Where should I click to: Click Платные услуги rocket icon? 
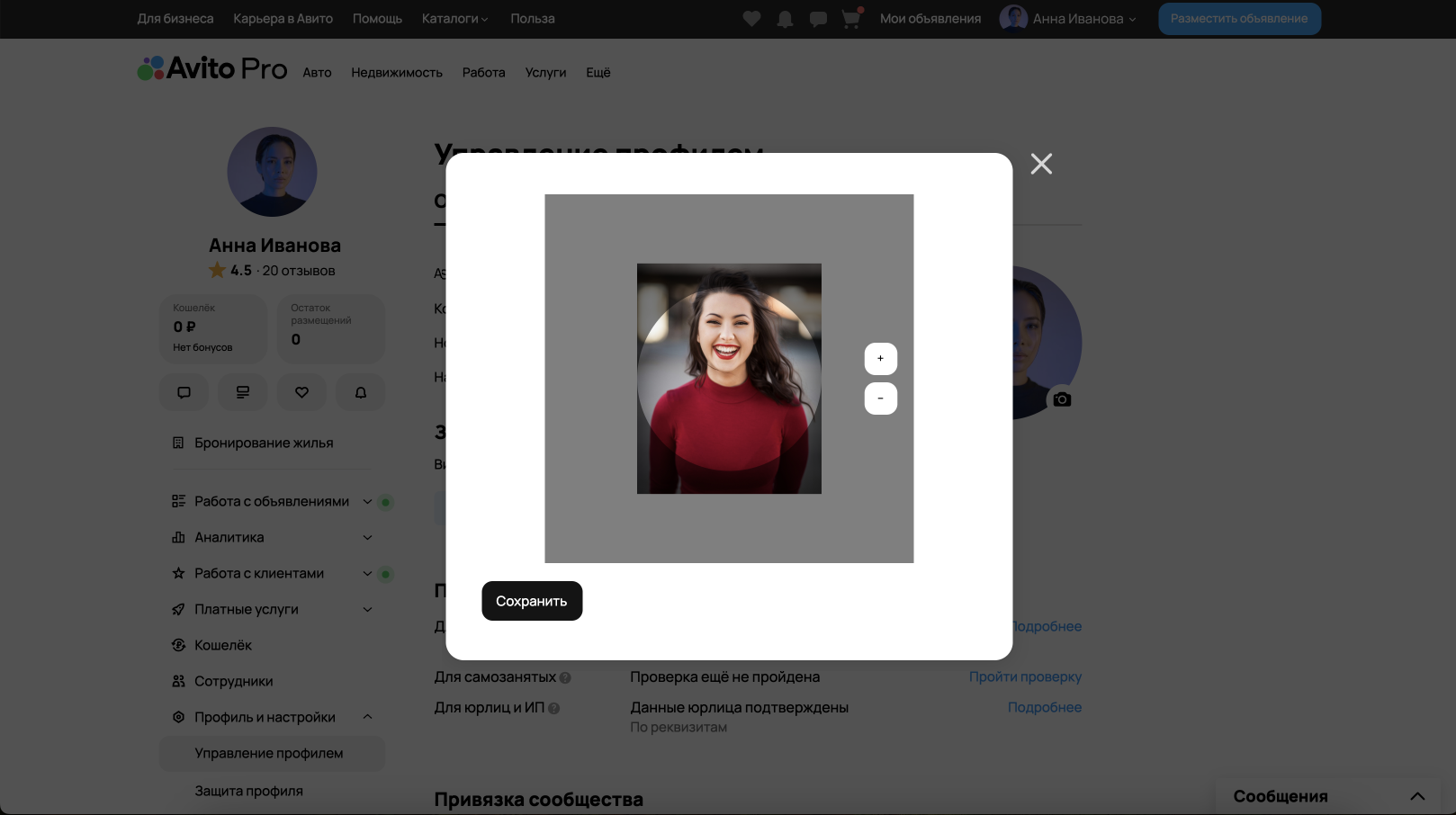(178, 609)
